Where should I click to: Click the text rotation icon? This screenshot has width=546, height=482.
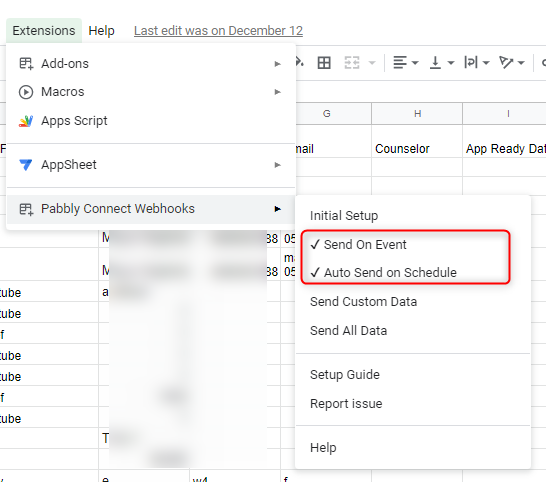pyautogui.click(x=506, y=63)
